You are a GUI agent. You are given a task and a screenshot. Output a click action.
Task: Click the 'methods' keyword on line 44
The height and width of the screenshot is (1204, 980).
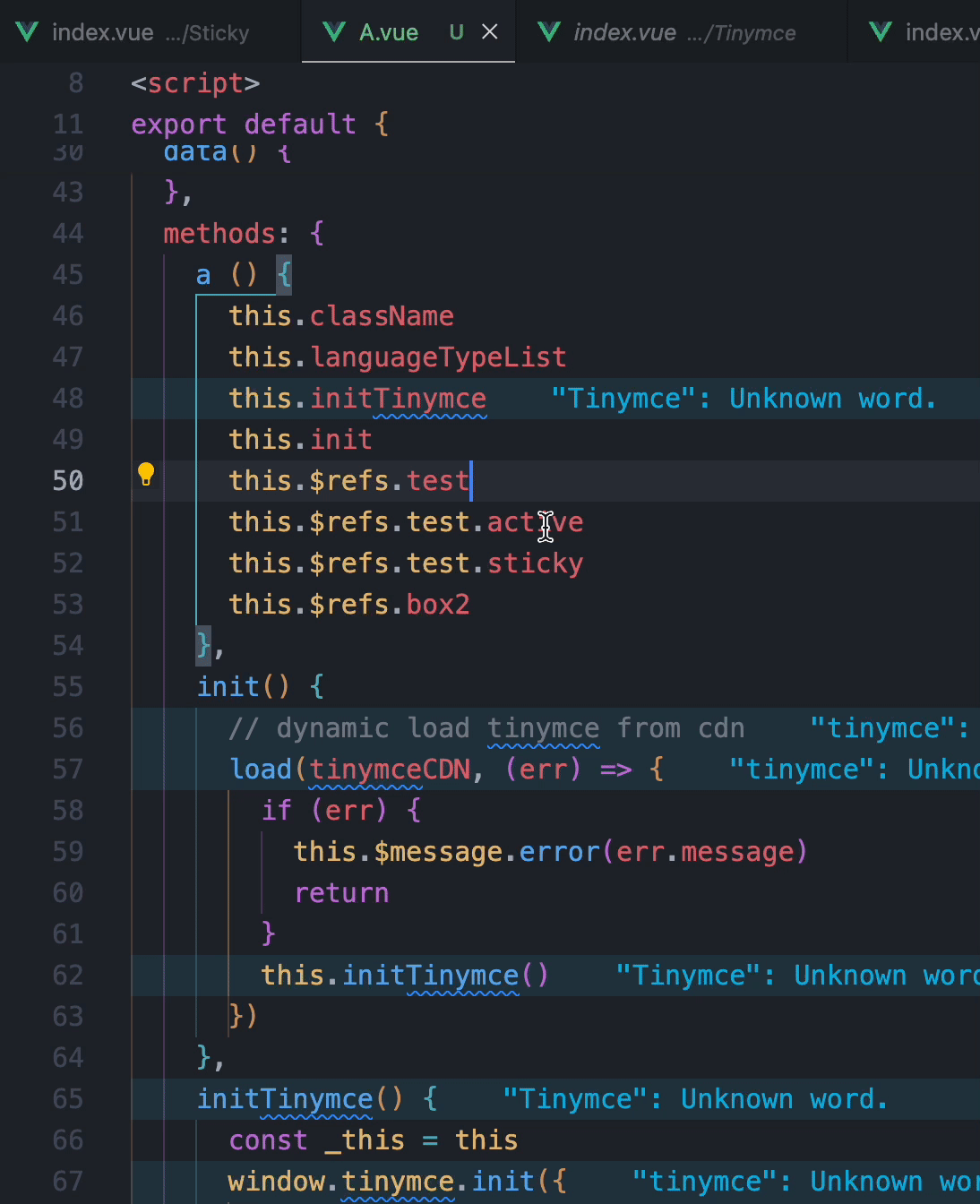[219, 234]
